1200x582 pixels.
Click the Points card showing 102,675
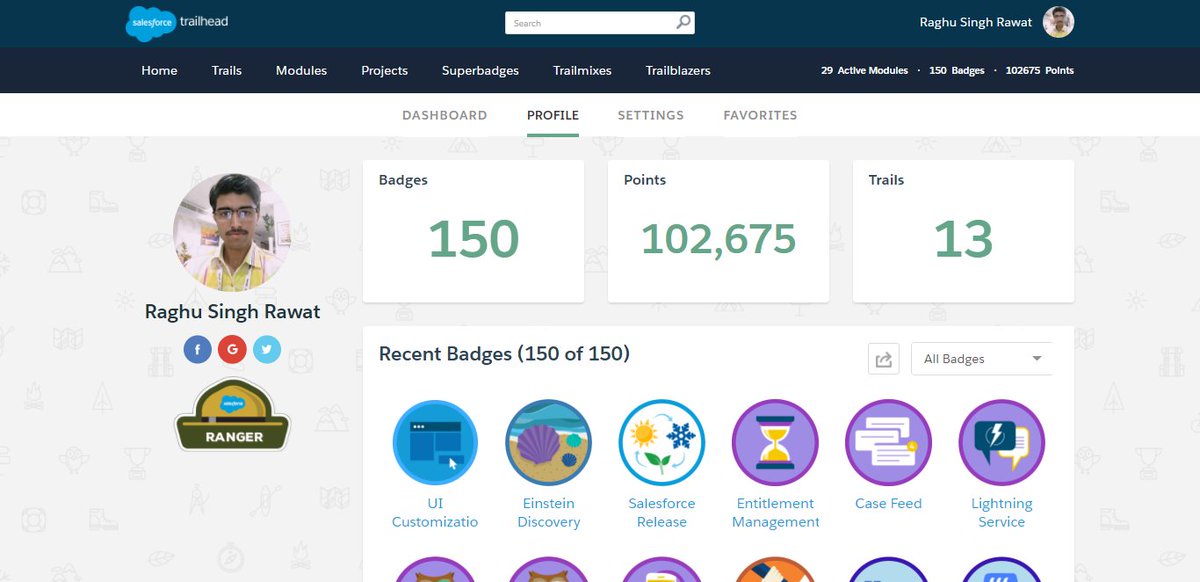[718, 231]
